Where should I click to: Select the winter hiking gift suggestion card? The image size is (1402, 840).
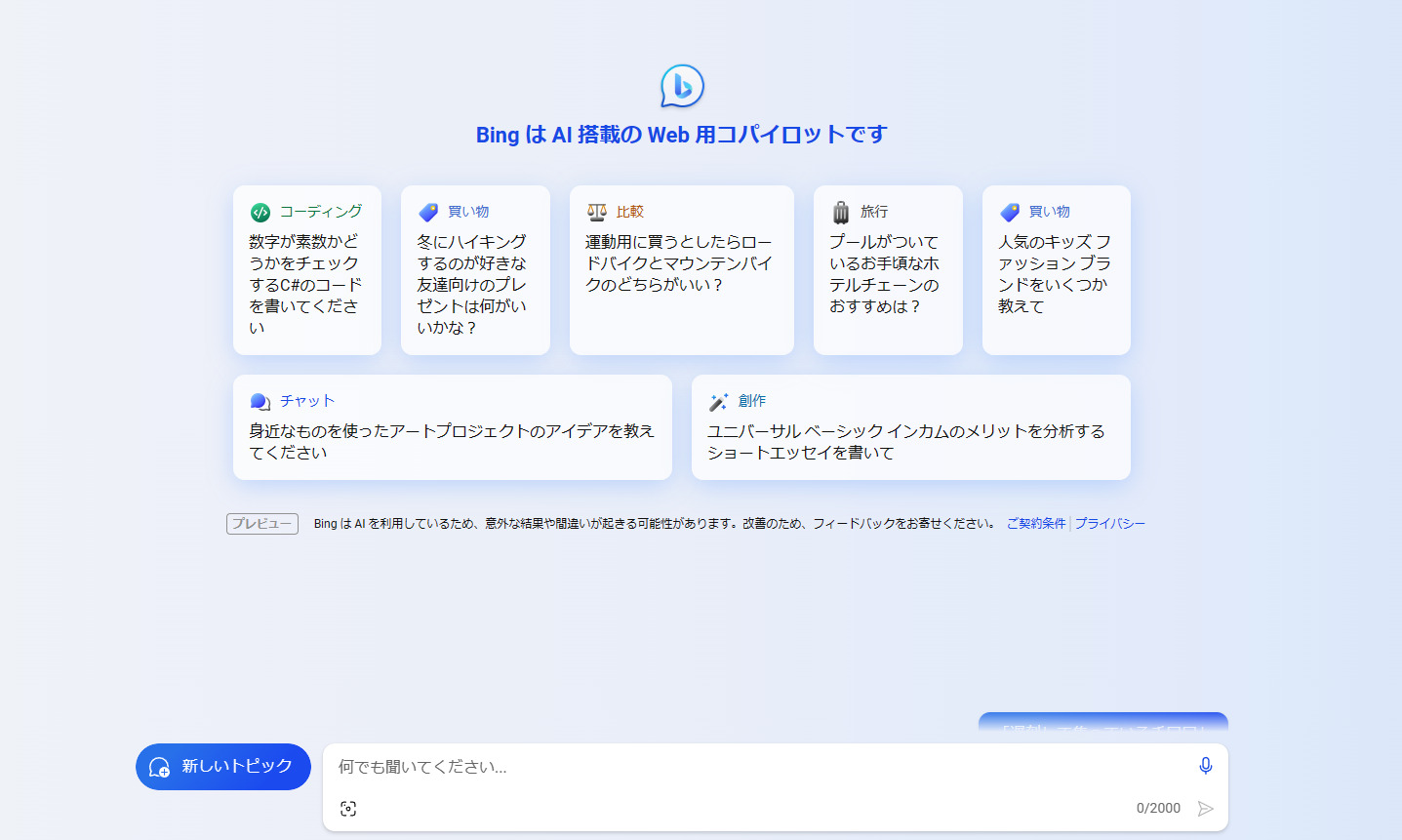pyautogui.click(x=475, y=270)
